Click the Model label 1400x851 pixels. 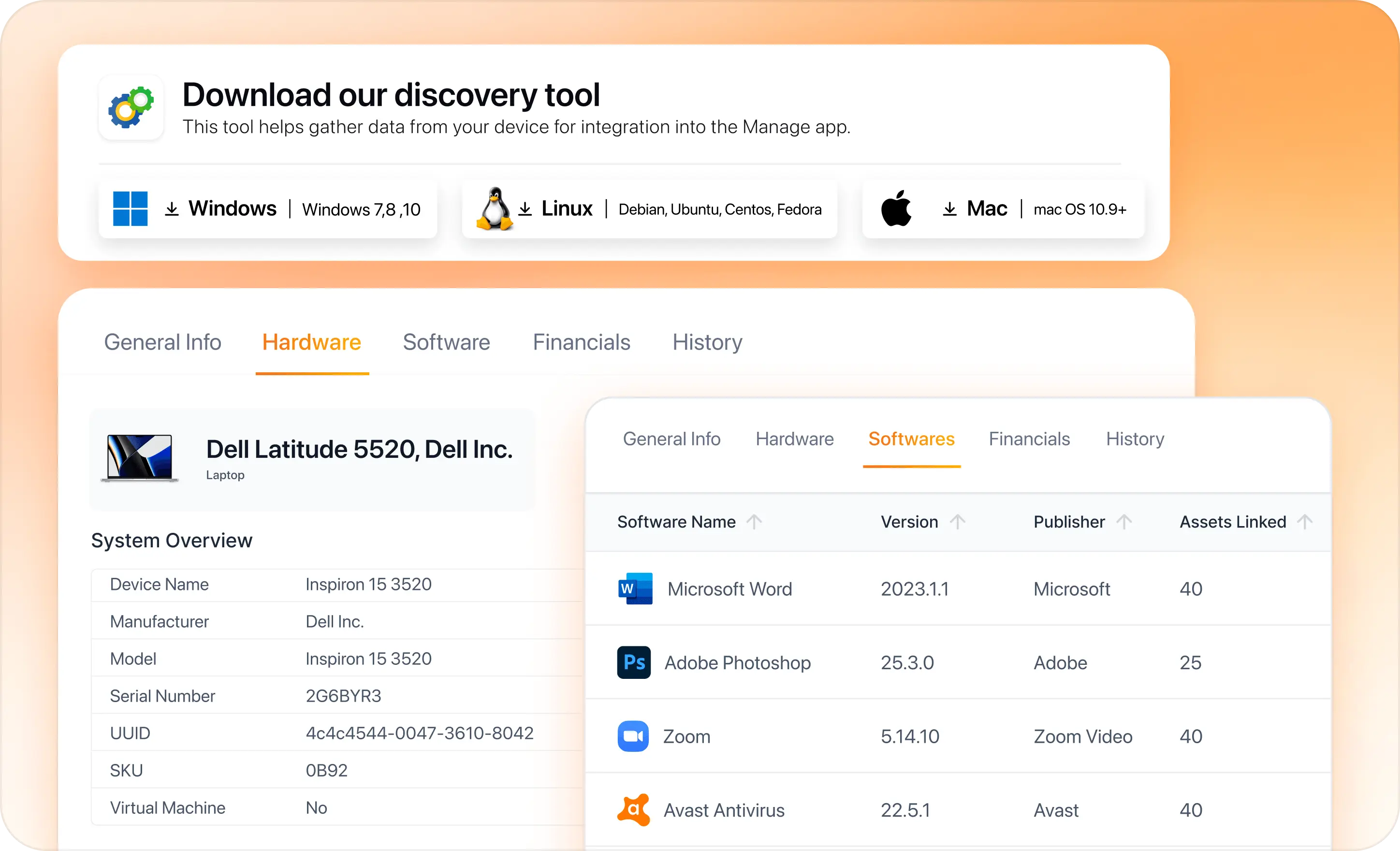pyautogui.click(x=133, y=658)
